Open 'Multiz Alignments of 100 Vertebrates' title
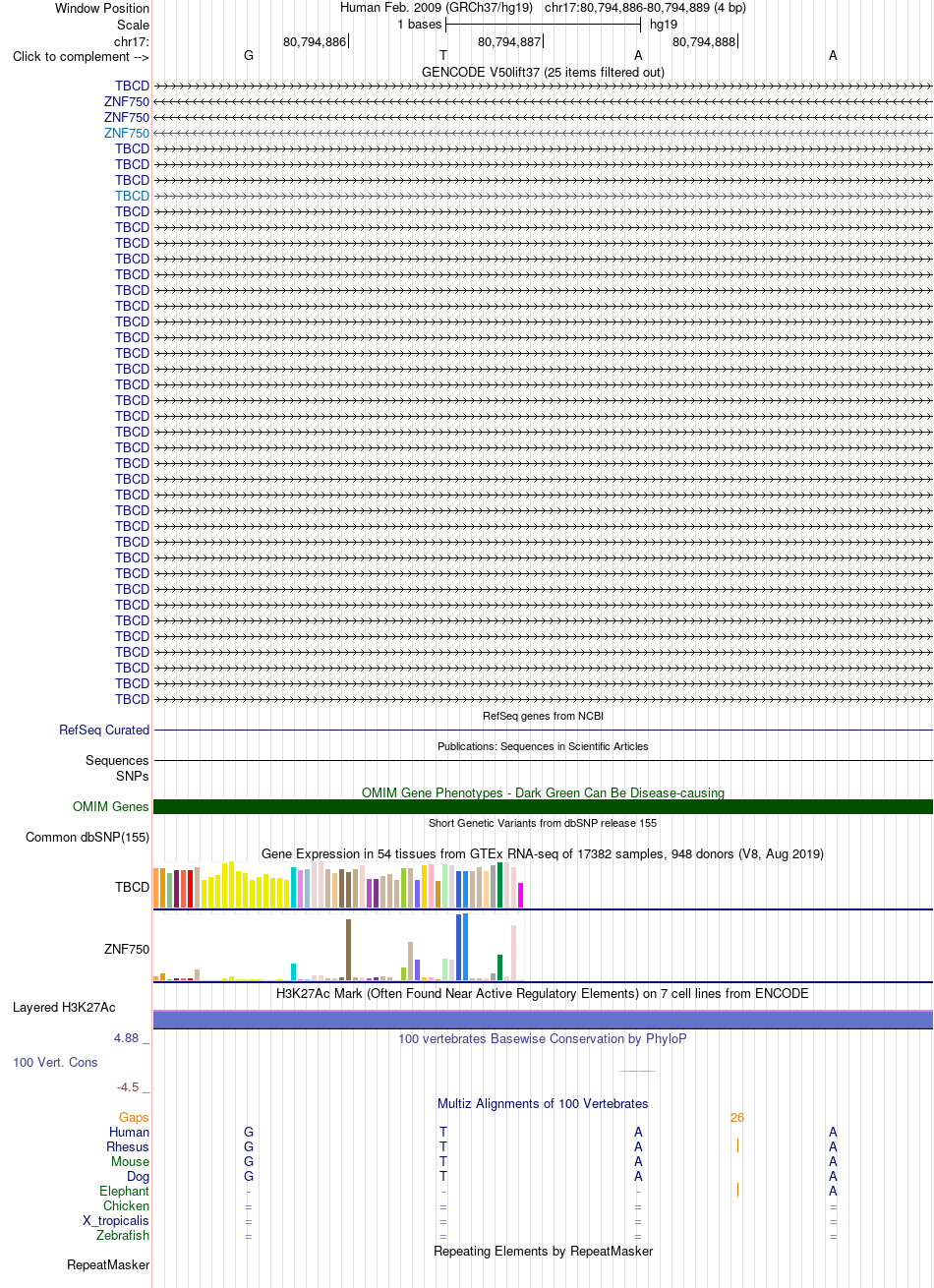 coord(543,1104)
